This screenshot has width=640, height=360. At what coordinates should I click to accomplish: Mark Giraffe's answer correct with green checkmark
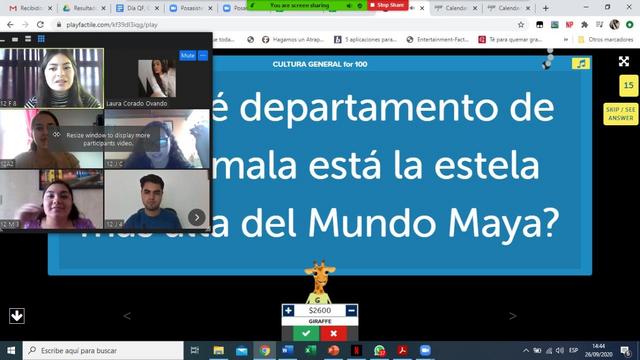(x=306, y=333)
